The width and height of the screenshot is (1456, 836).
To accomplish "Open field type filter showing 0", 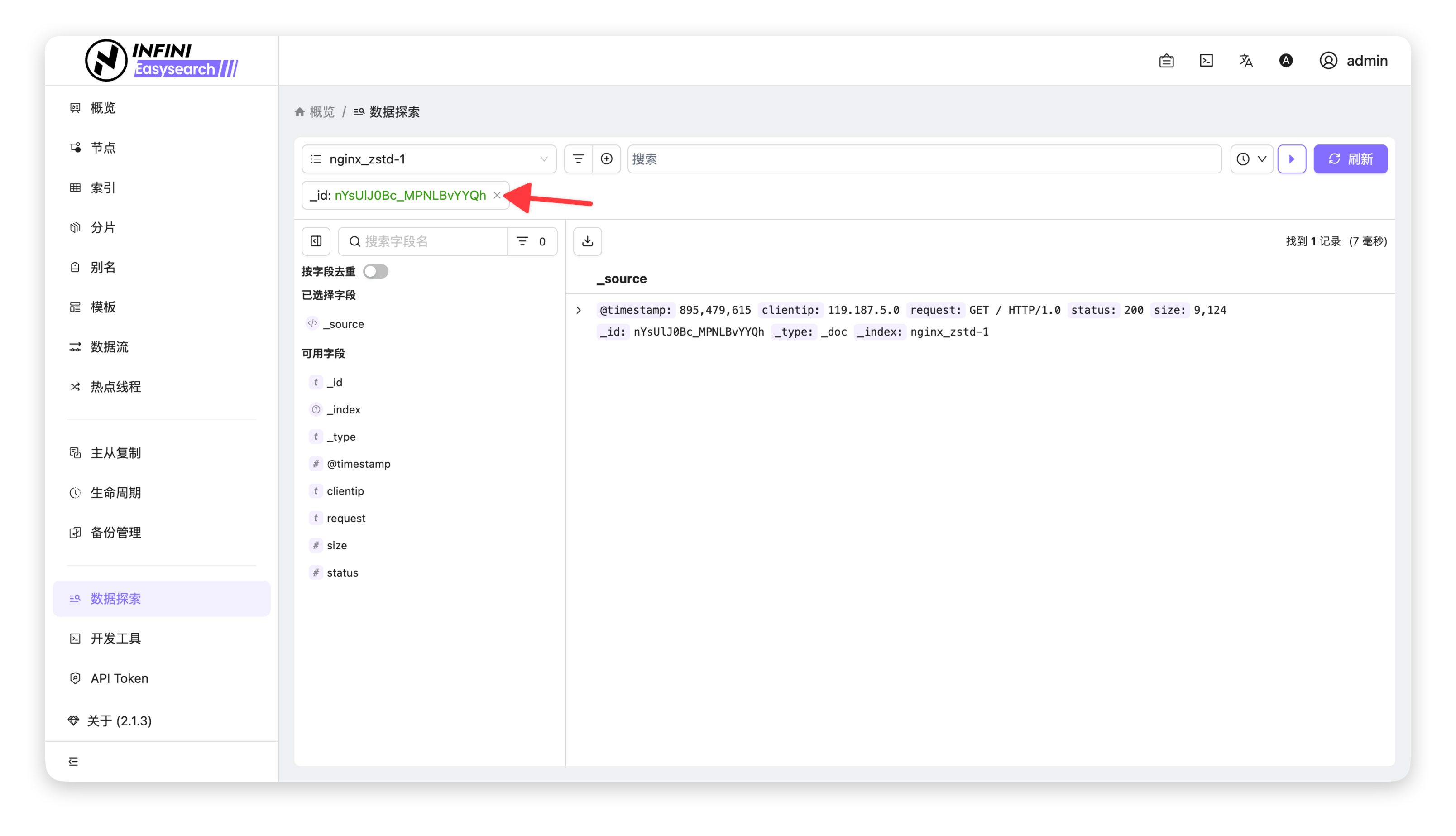I will 532,241.
